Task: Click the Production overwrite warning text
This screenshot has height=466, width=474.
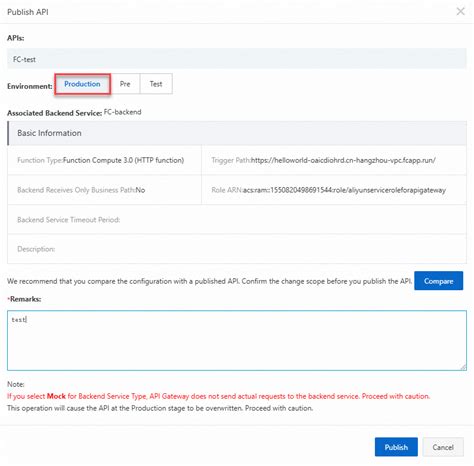Action: point(160,408)
